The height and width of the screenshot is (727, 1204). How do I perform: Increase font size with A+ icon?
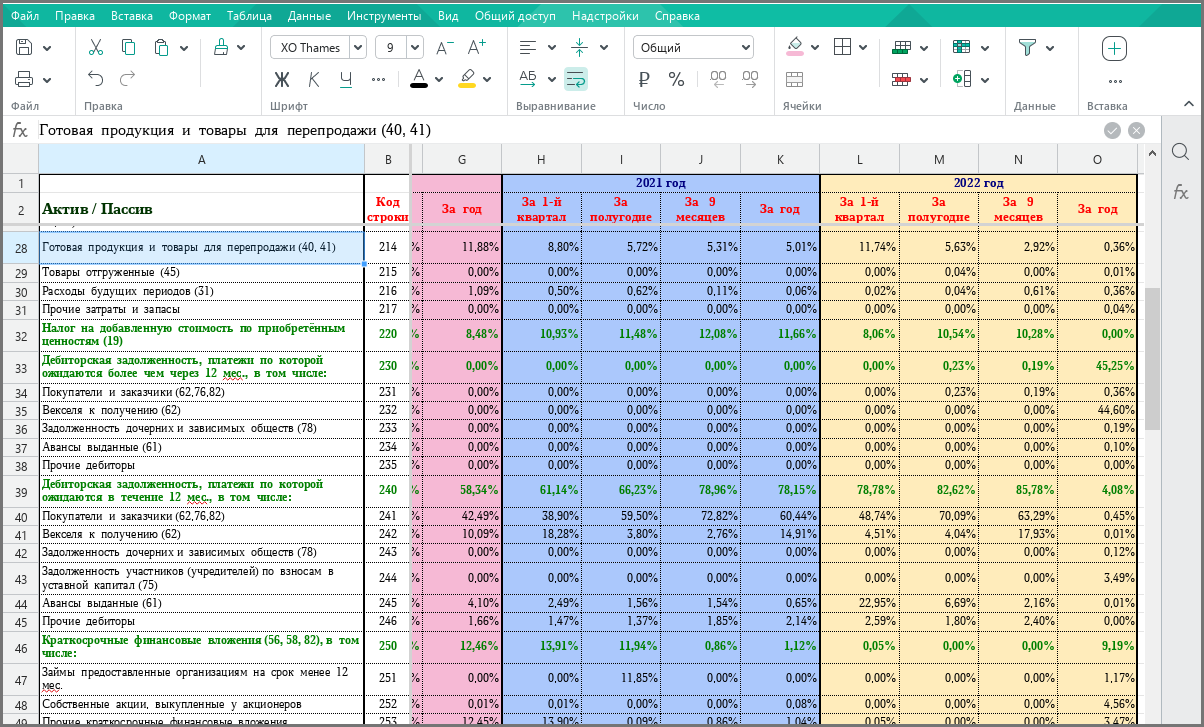pos(477,47)
